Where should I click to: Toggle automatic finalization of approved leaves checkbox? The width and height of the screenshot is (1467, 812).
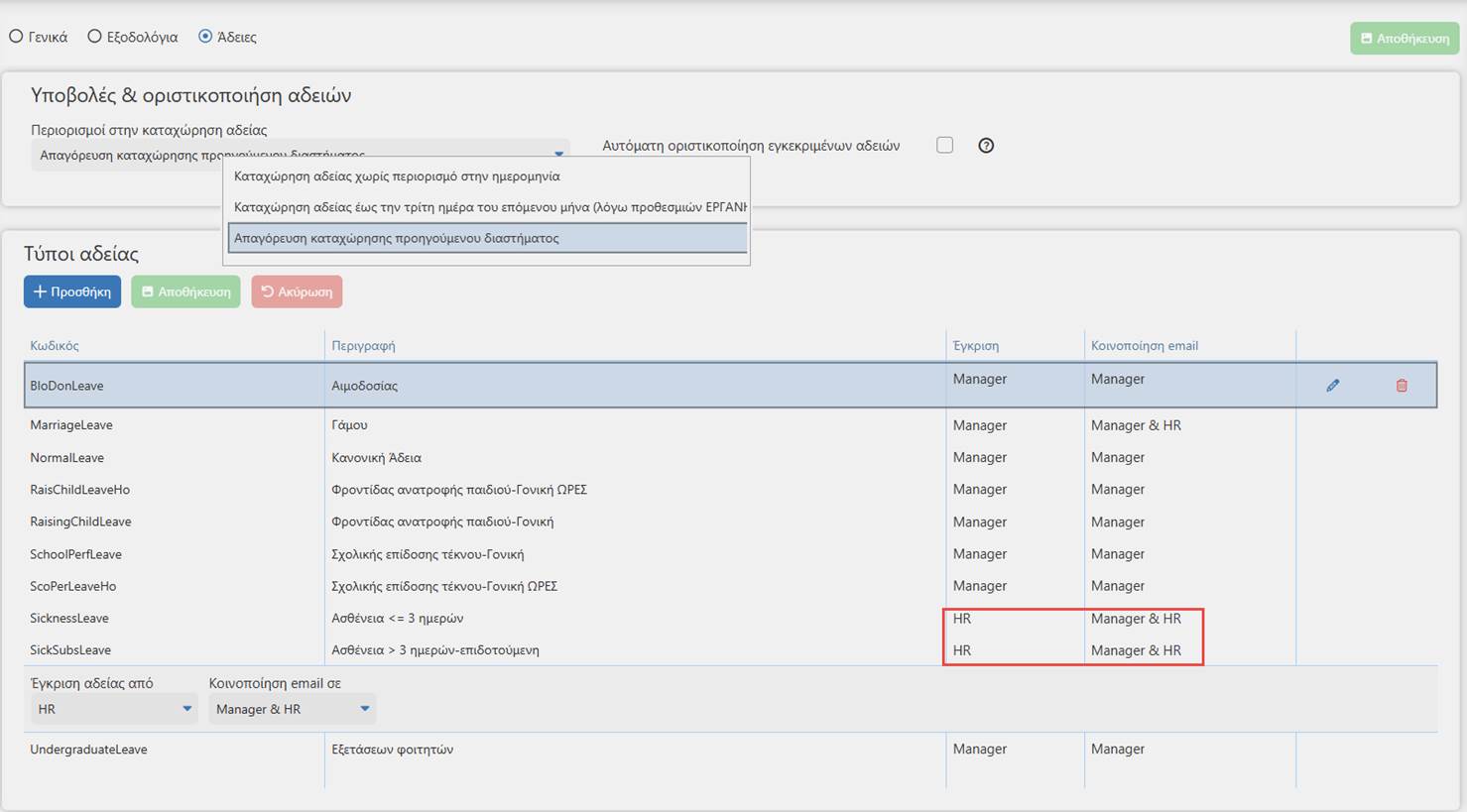[x=944, y=145]
